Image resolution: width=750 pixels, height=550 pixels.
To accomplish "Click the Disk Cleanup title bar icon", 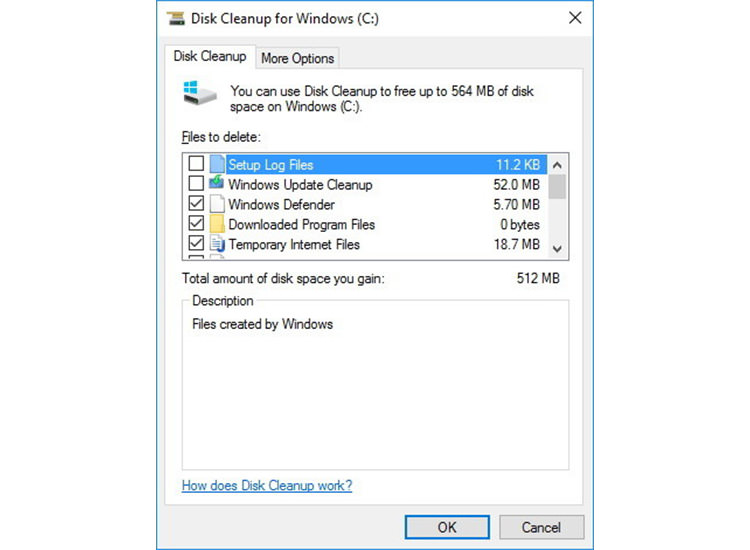I will [x=178, y=18].
